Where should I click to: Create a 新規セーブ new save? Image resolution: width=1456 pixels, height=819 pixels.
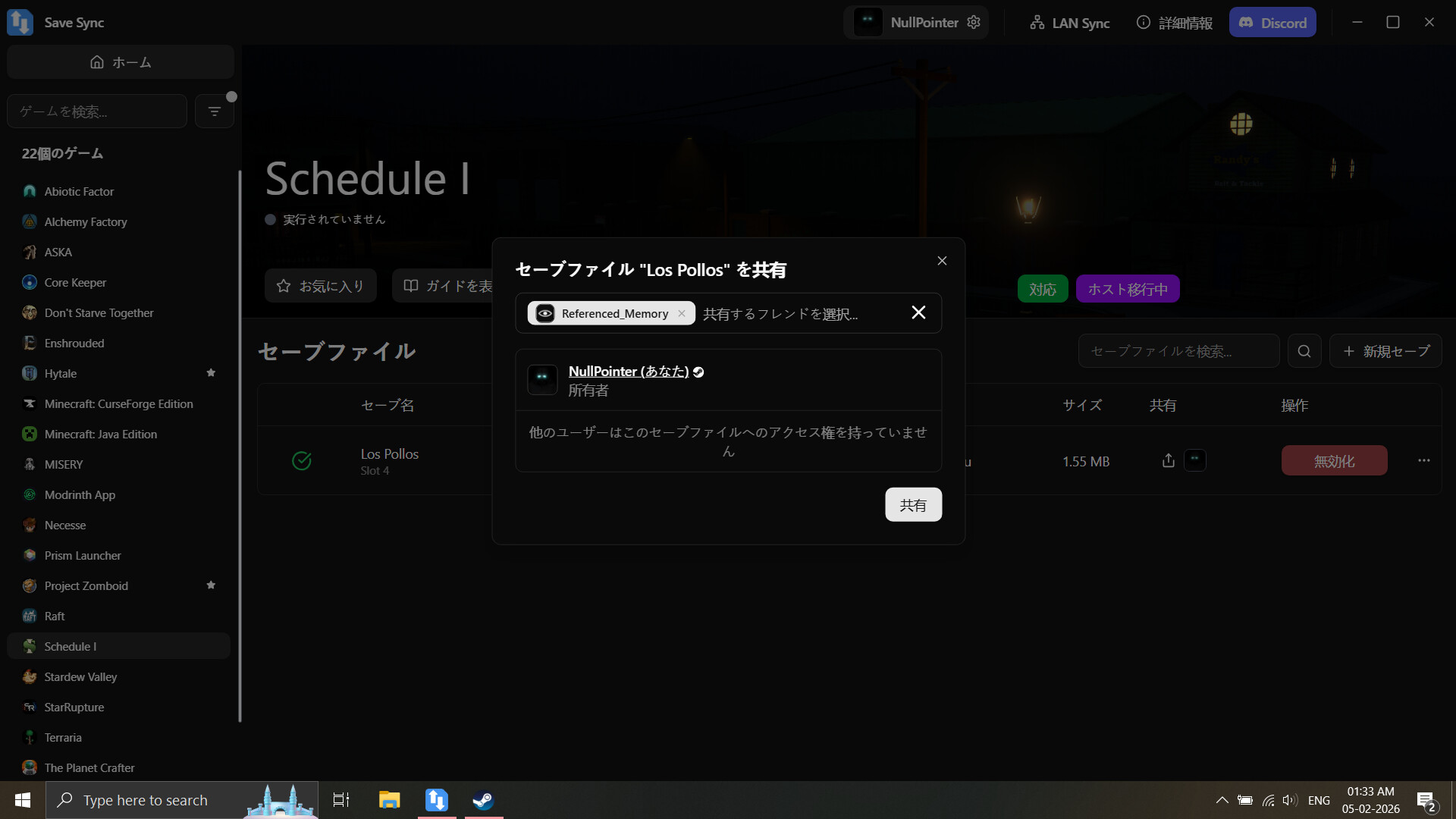[x=1385, y=351]
